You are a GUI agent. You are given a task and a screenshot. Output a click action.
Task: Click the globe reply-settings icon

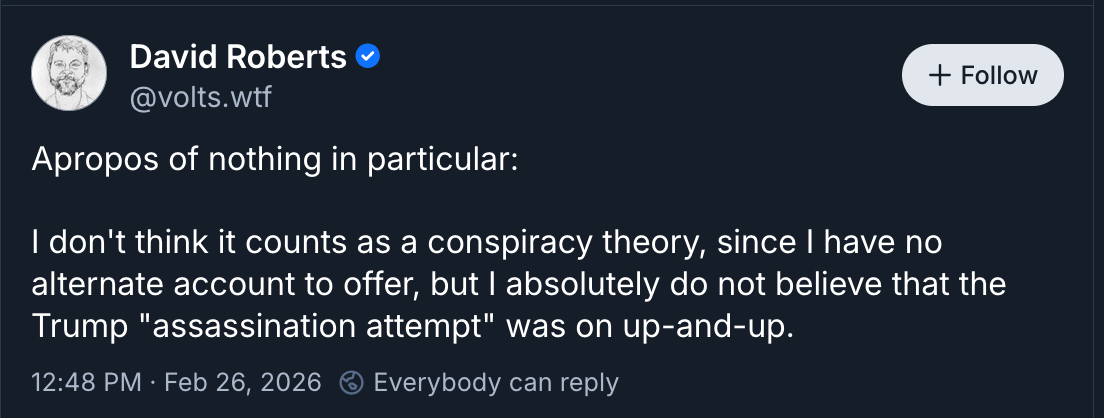351,382
